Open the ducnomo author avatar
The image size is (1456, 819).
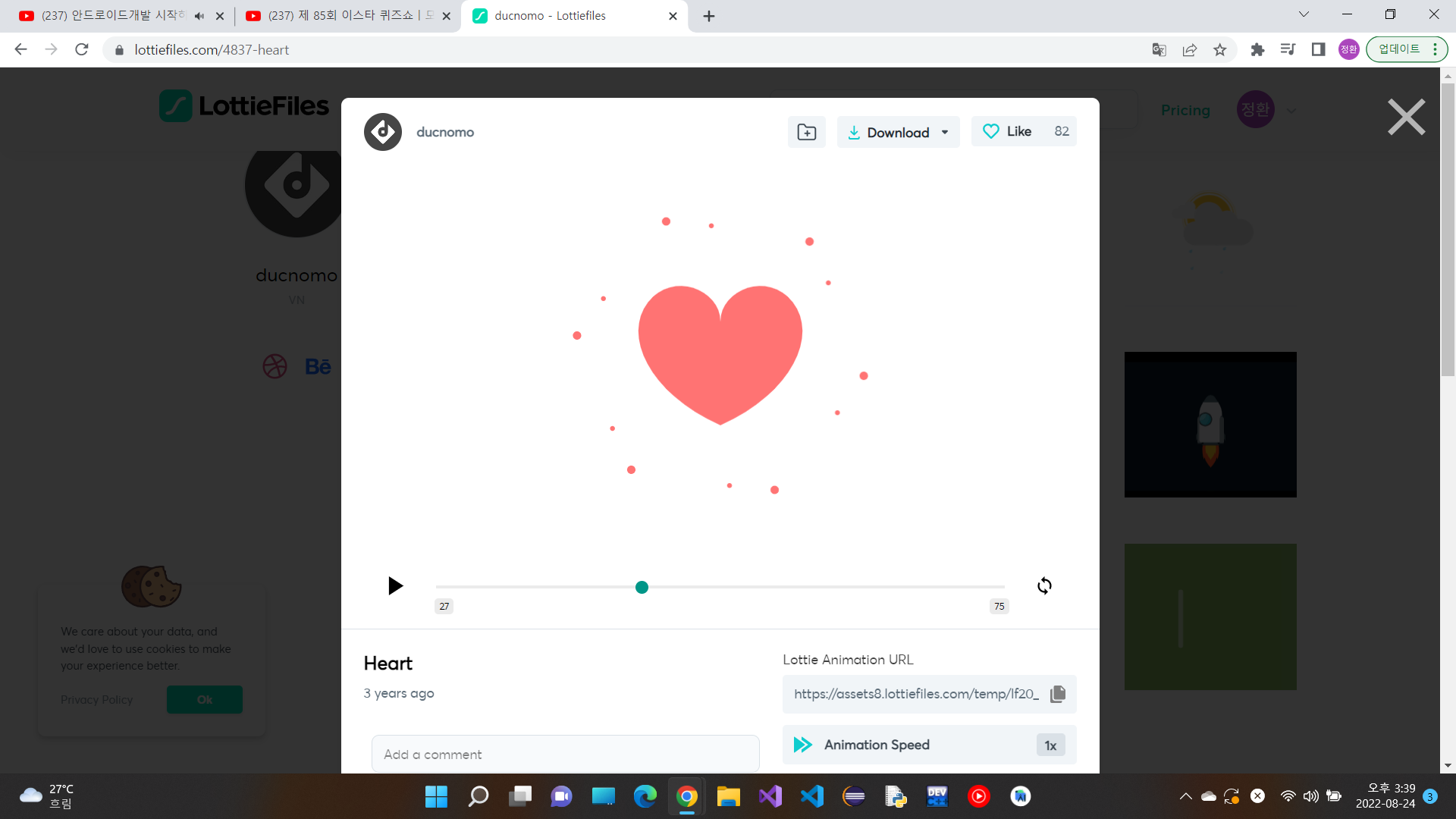[383, 132]
